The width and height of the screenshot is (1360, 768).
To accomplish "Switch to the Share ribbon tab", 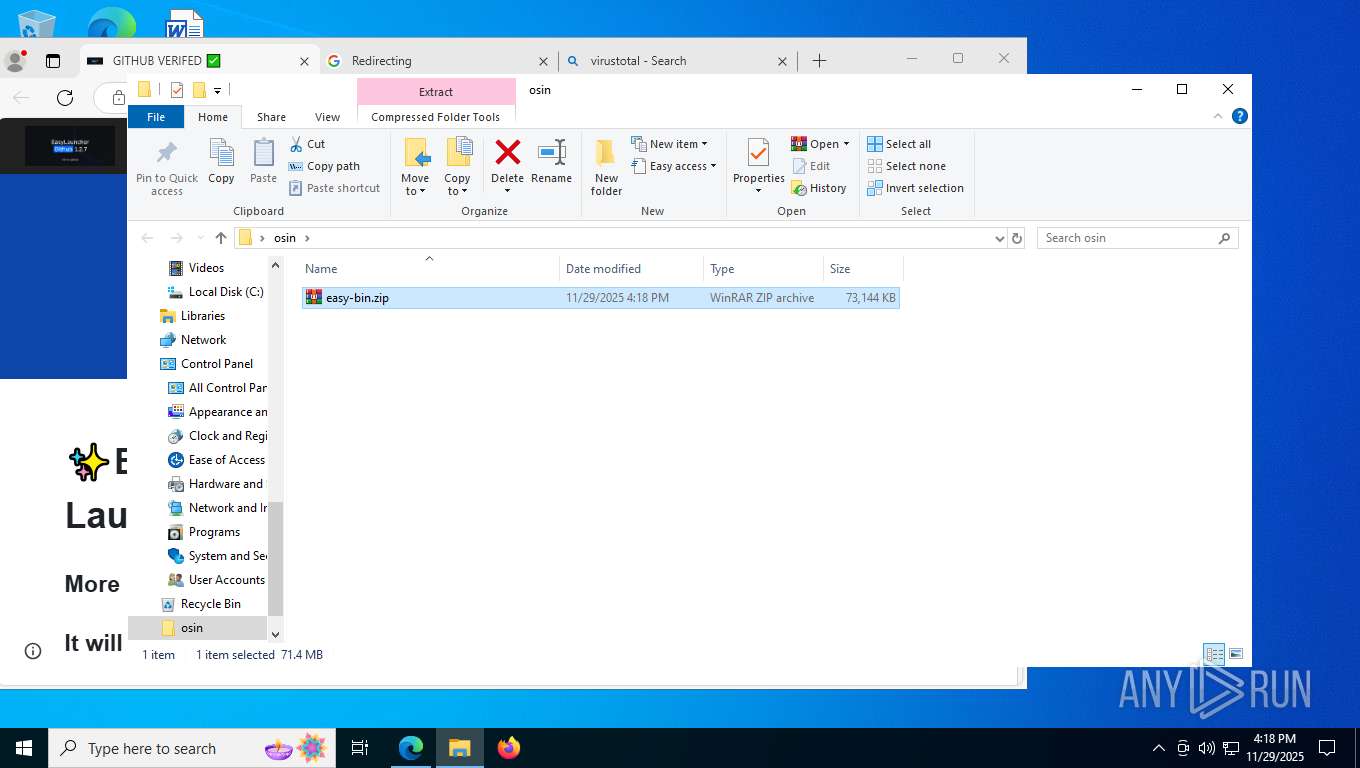I will coord(271,117).
